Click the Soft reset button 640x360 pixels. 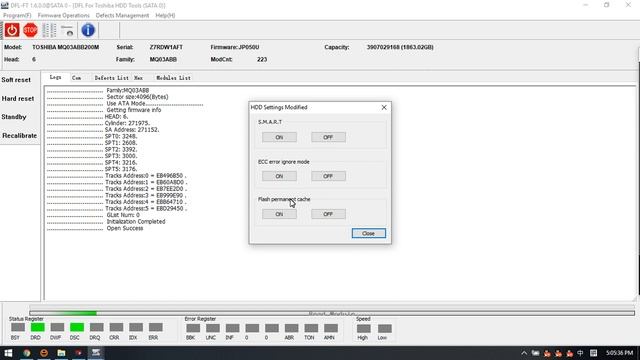[16, 80]
